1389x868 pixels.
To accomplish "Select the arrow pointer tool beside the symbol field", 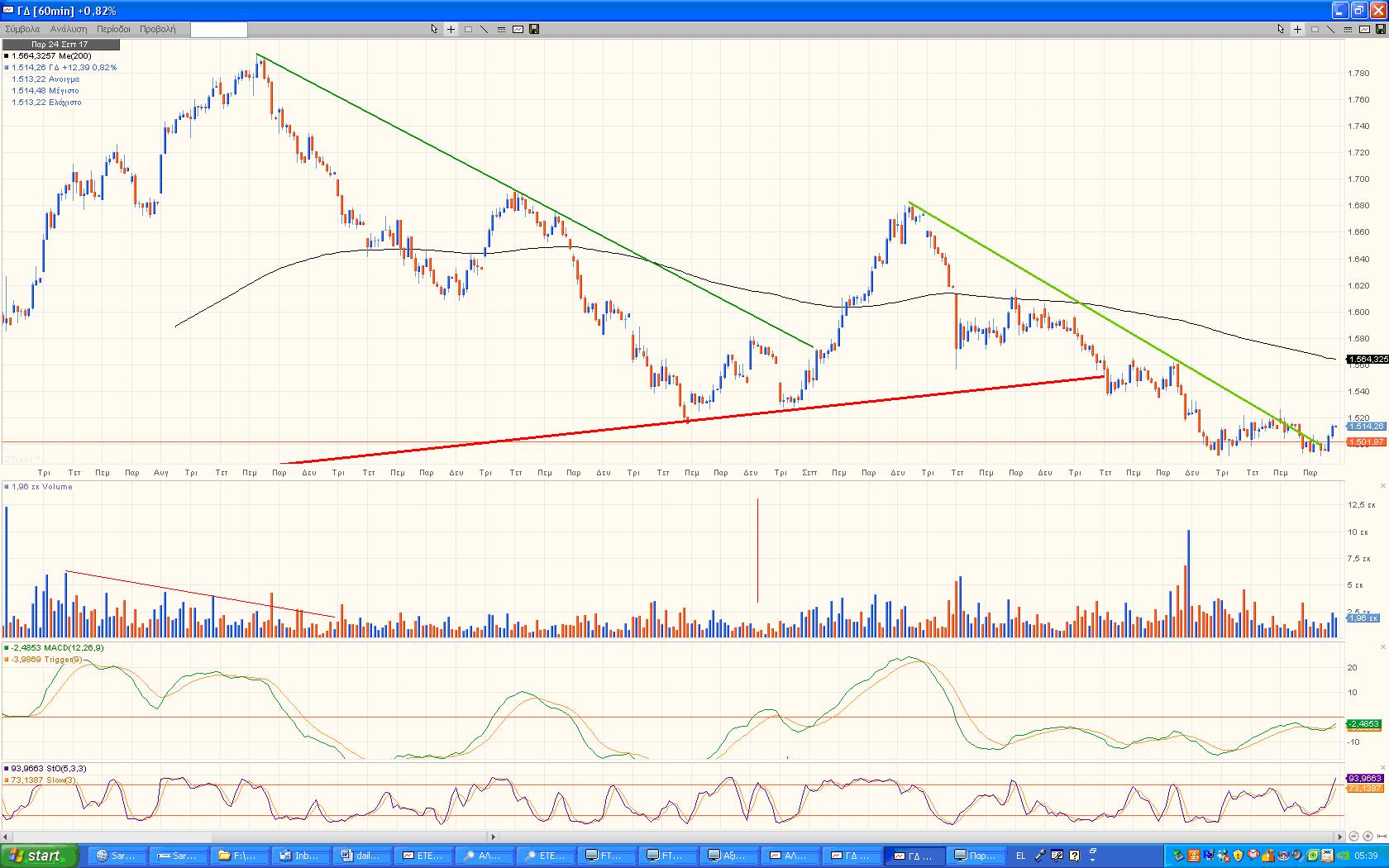I will coord(434,29).
